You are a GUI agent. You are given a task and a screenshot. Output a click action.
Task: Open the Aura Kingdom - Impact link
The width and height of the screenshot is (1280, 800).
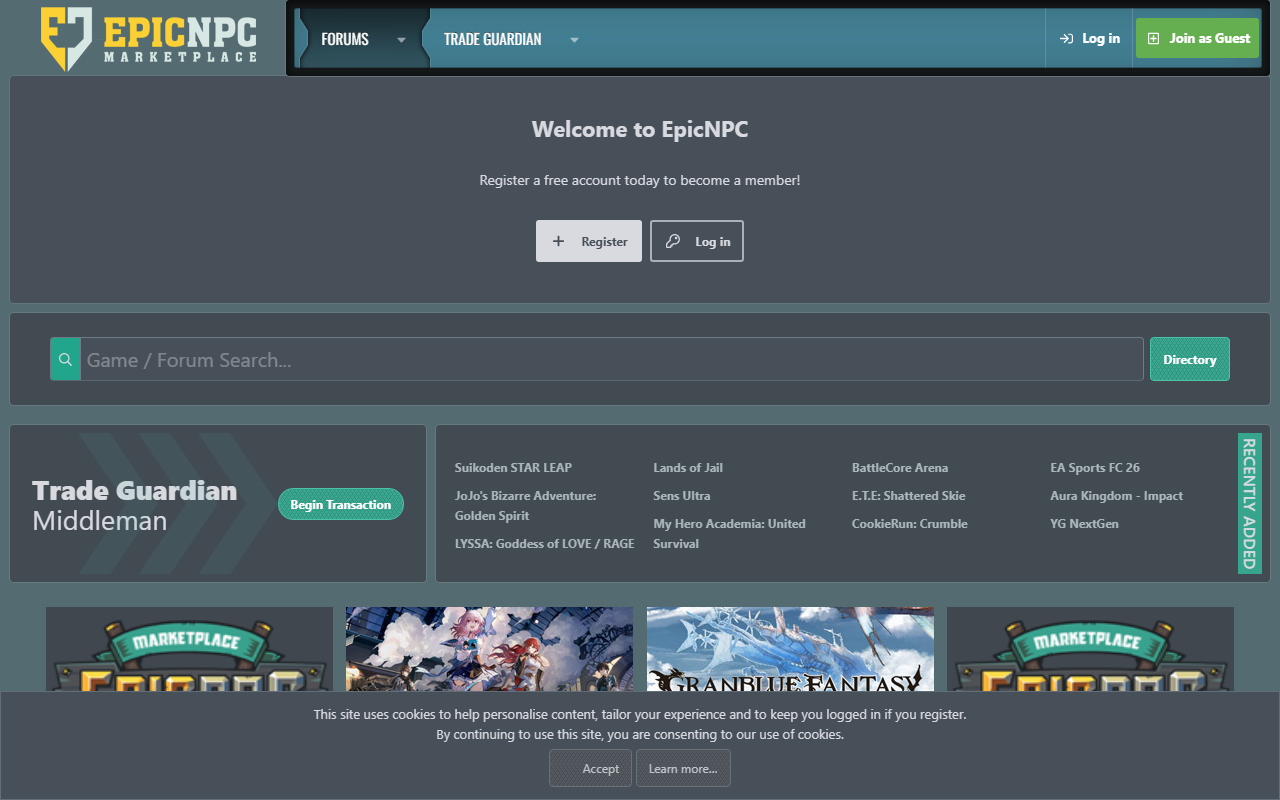point(1116,496)
